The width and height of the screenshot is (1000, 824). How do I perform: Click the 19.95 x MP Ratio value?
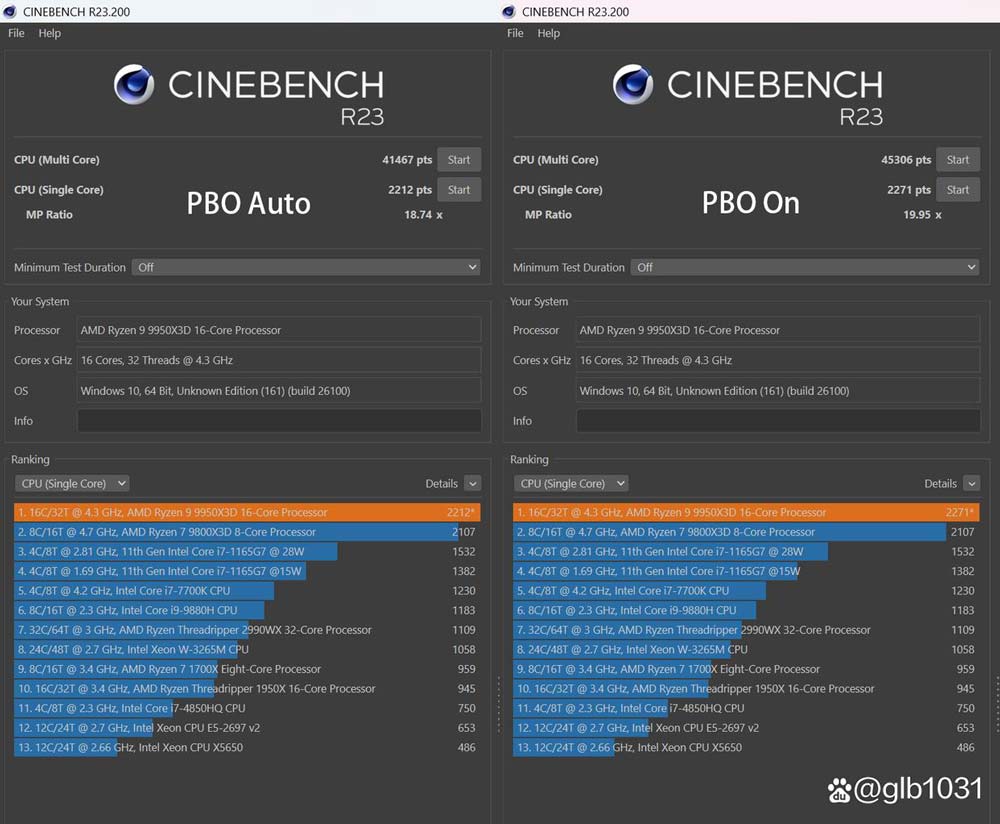pos(922,215)
